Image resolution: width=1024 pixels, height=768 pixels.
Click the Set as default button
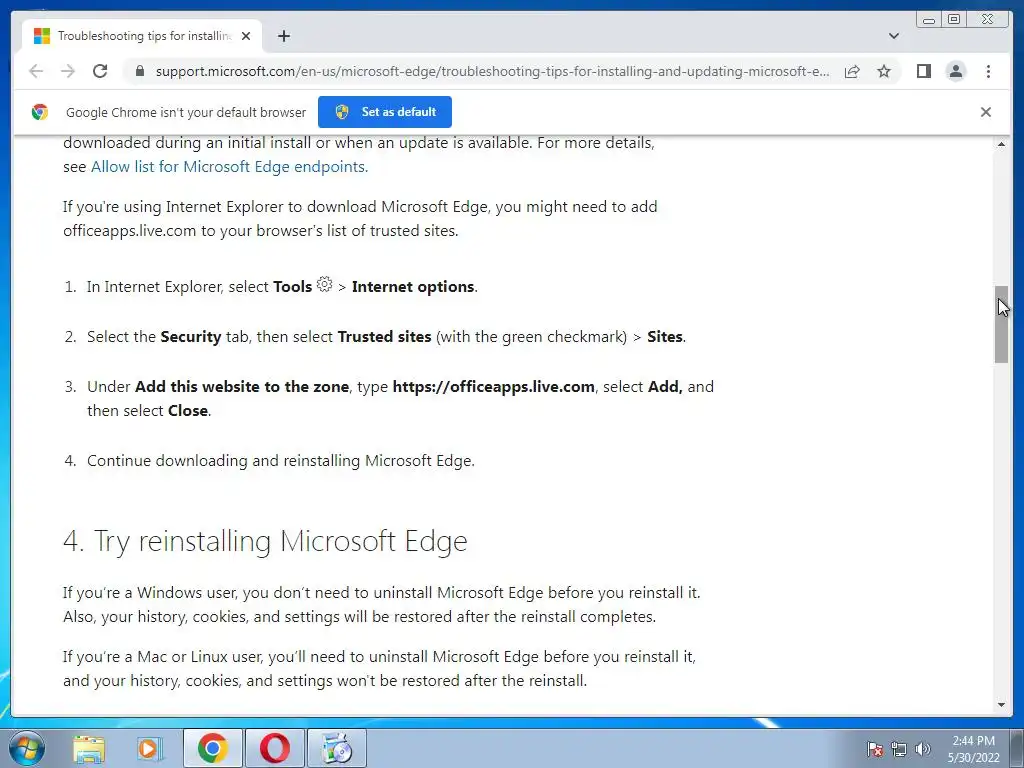click(x=385, y=112)
